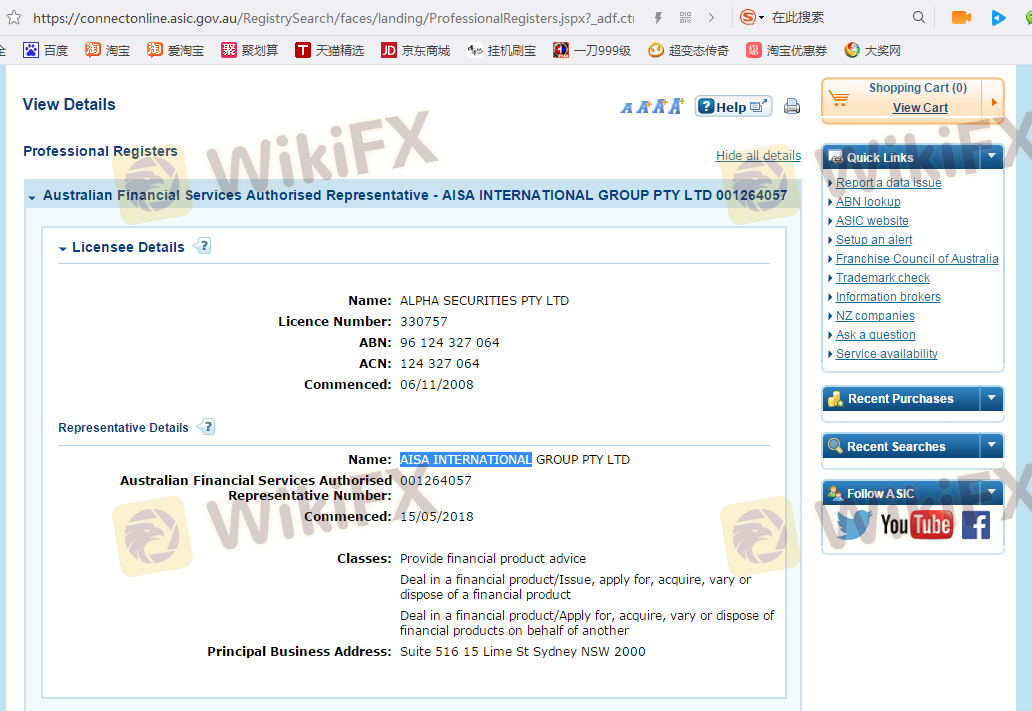Viewport: 1032px width, 711px height.
Task: Click the Hide all details link
Action: (x=758, y=155)
